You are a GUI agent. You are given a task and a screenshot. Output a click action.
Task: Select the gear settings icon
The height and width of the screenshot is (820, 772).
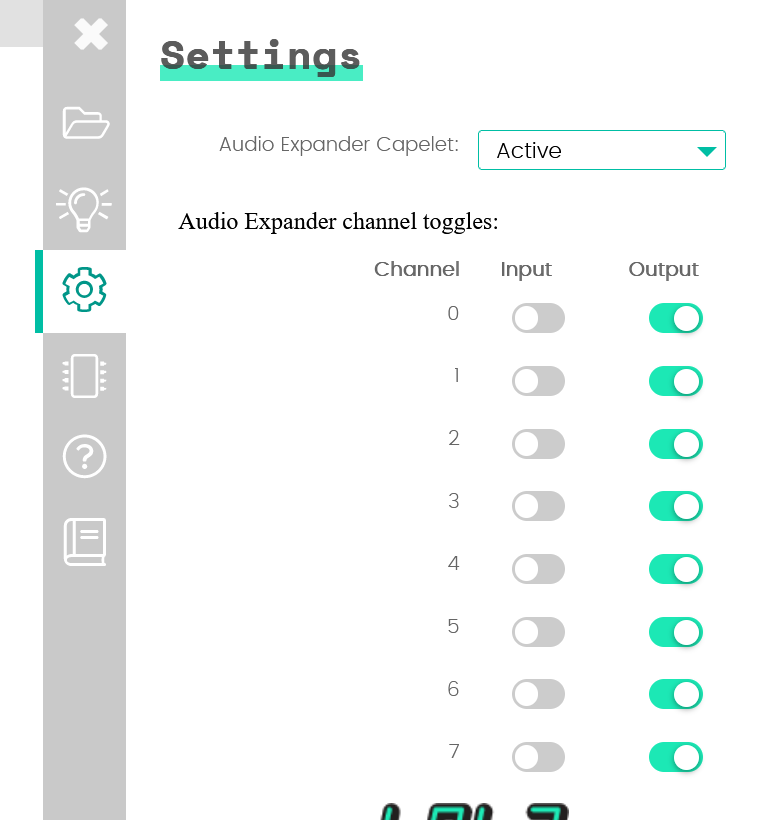[x=84, y=290]
